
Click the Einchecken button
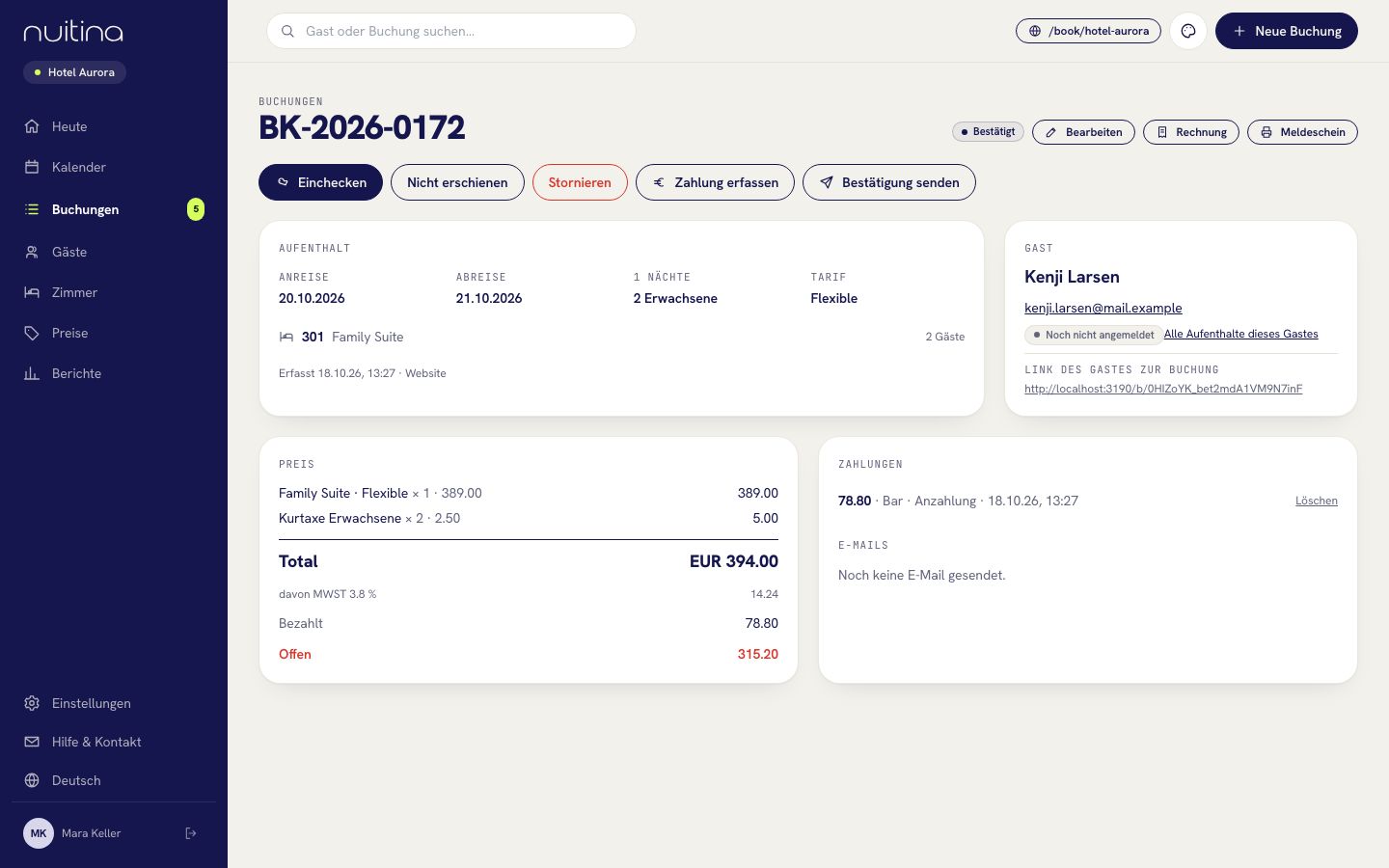point(320,182)
